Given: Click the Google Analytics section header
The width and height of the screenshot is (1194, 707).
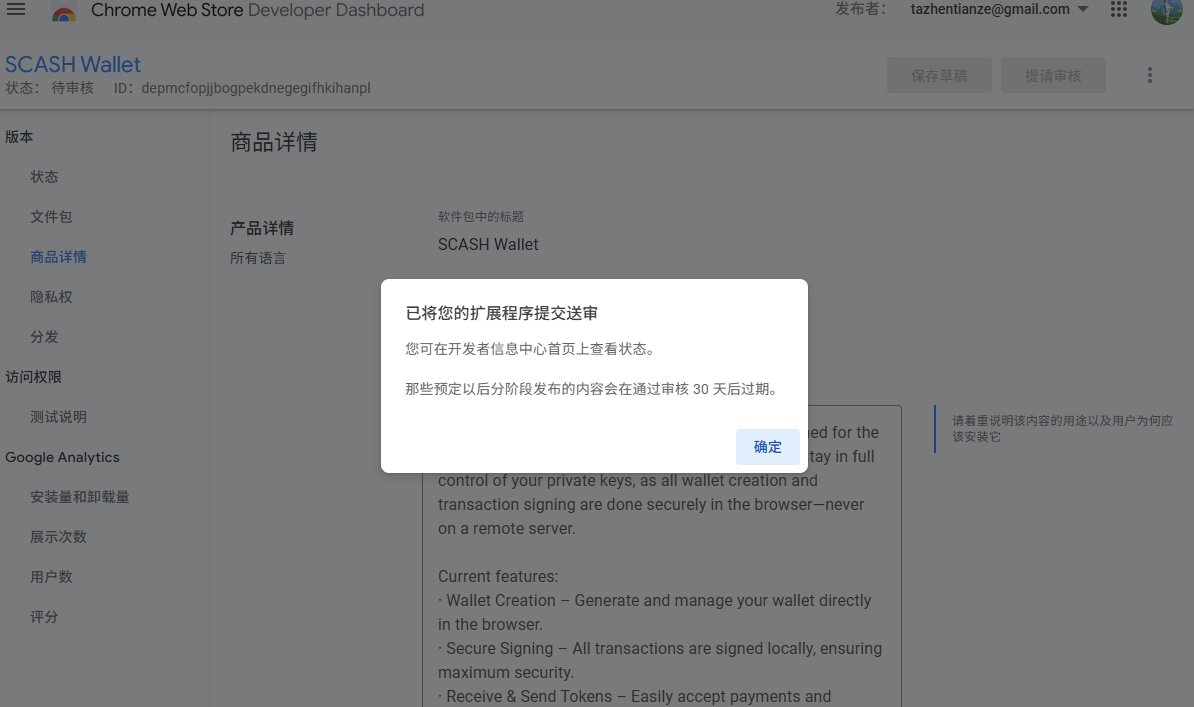Looking at the screenshot, I should 62,457.
